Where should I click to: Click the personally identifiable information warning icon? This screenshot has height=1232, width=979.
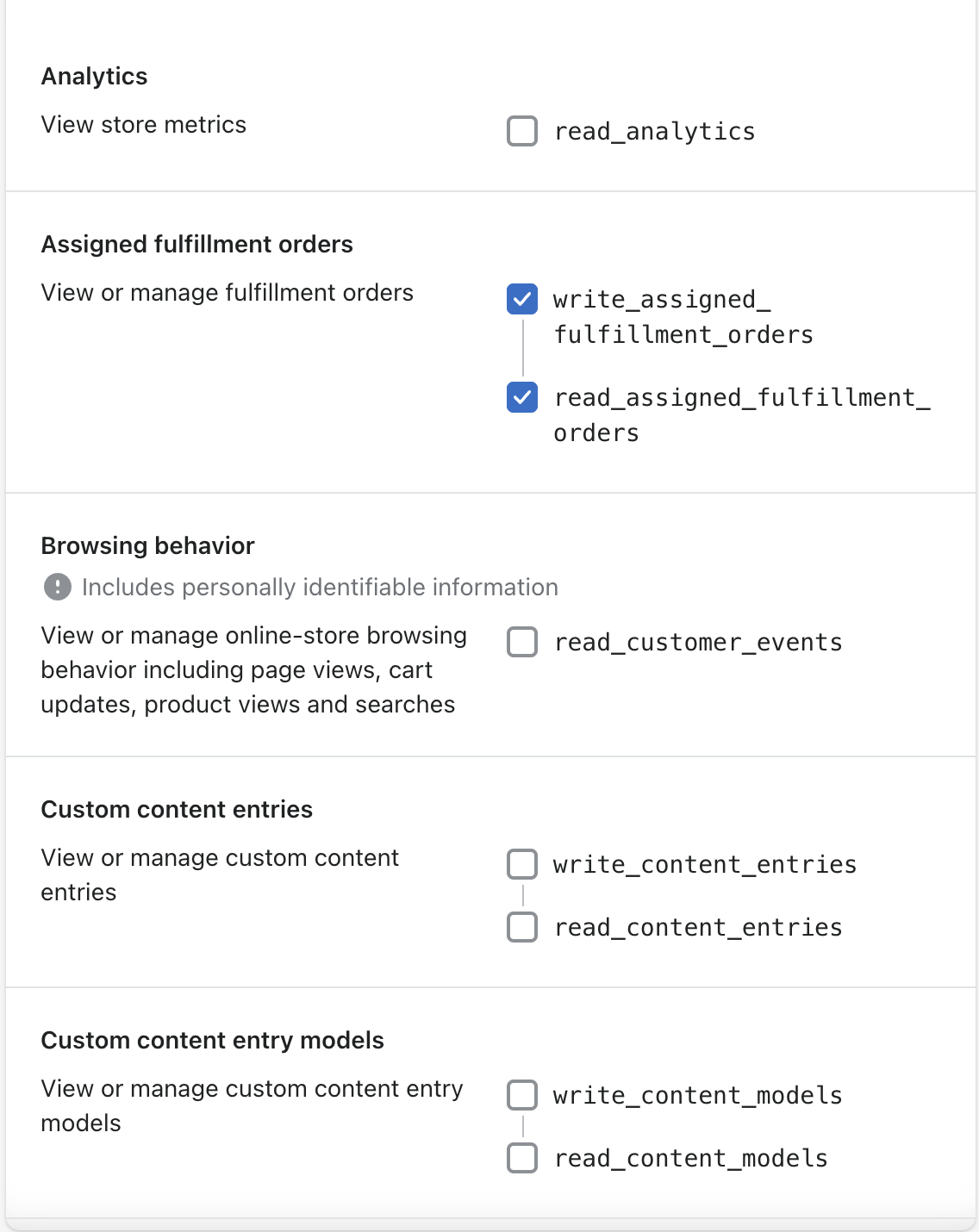point(57,588)
